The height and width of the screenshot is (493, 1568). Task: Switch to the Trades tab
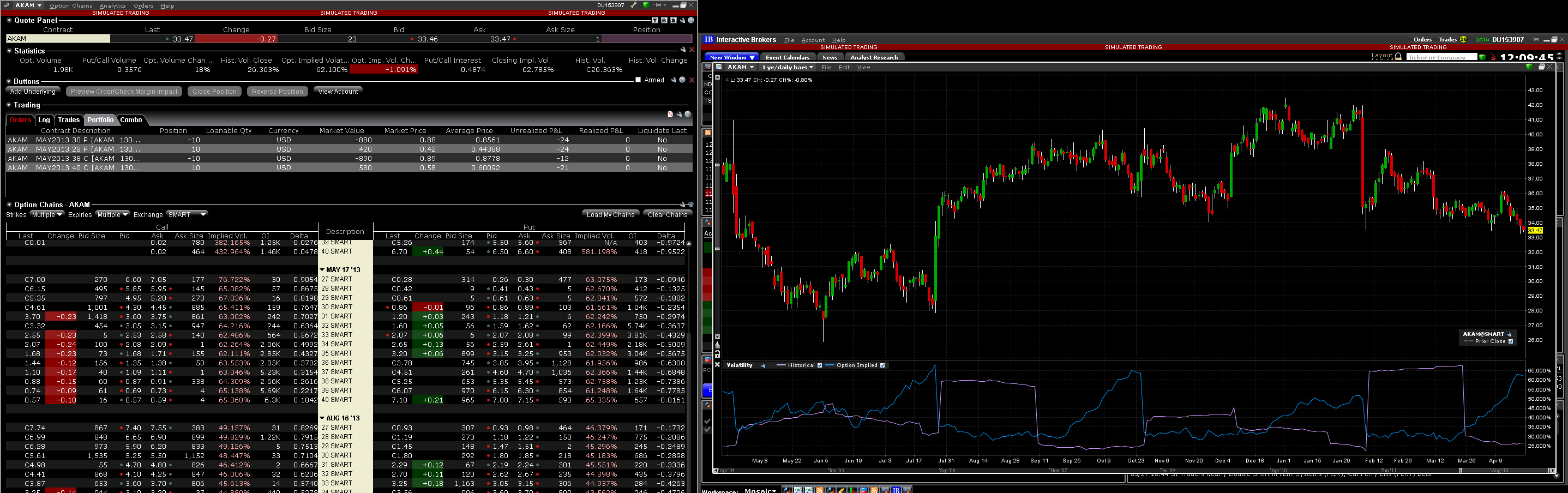click(x=69, y=120)
